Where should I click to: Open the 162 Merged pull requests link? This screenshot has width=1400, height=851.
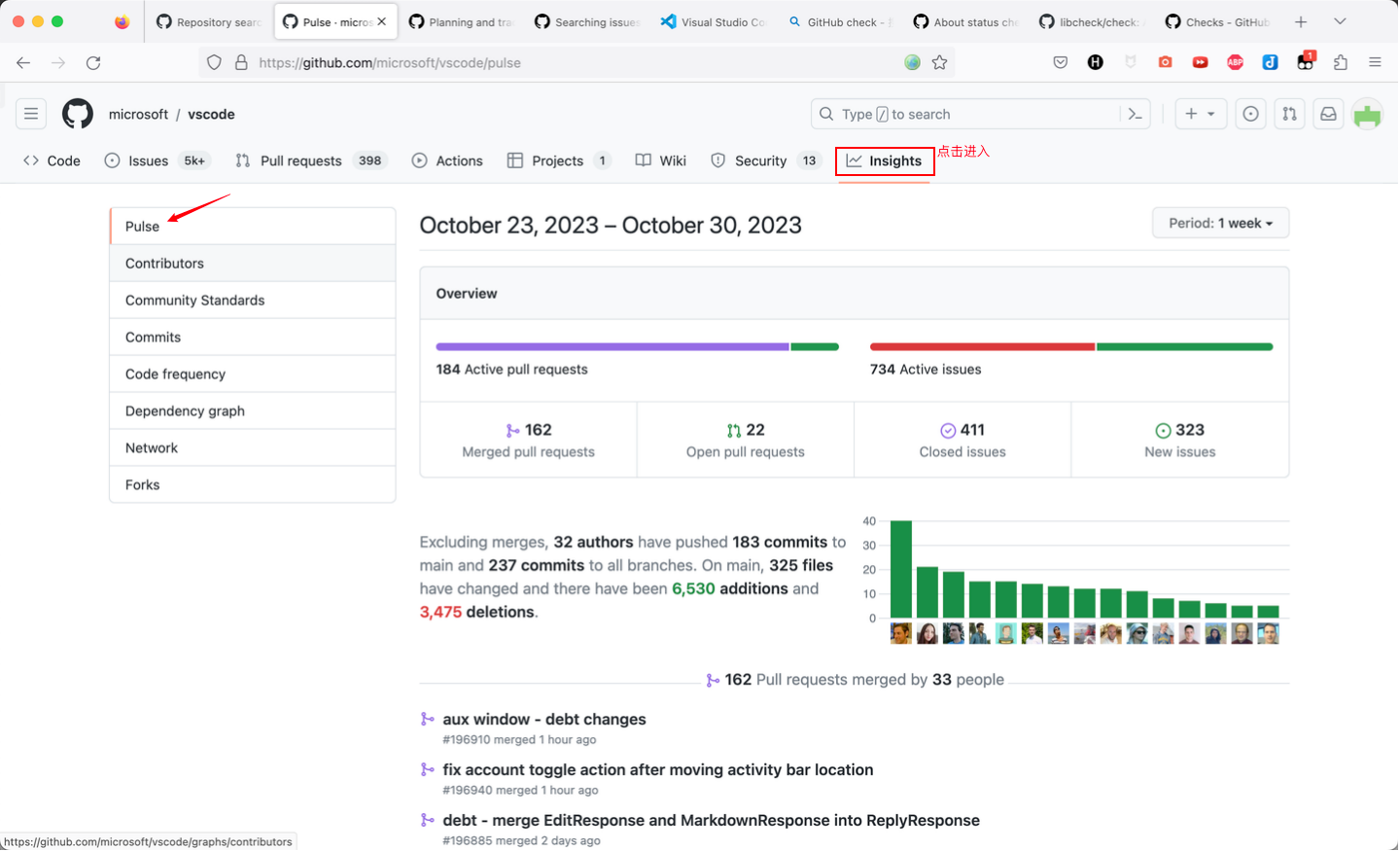528,440
